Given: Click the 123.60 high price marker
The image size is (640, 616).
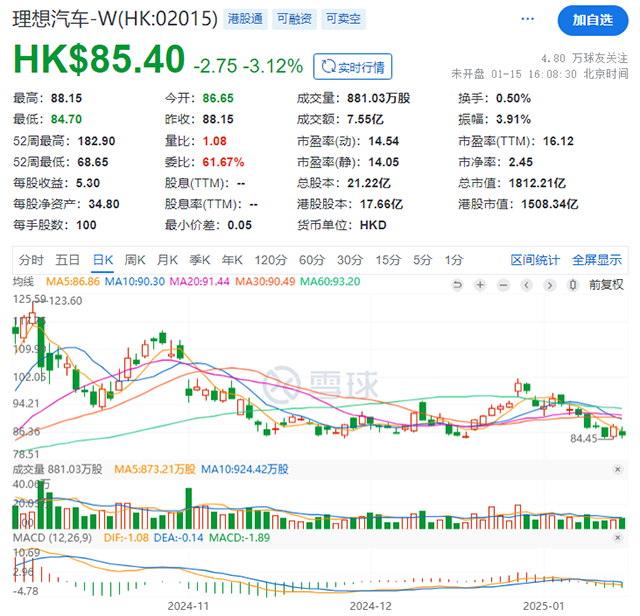Looking at the screenshot, I should (x=66, y=301).
